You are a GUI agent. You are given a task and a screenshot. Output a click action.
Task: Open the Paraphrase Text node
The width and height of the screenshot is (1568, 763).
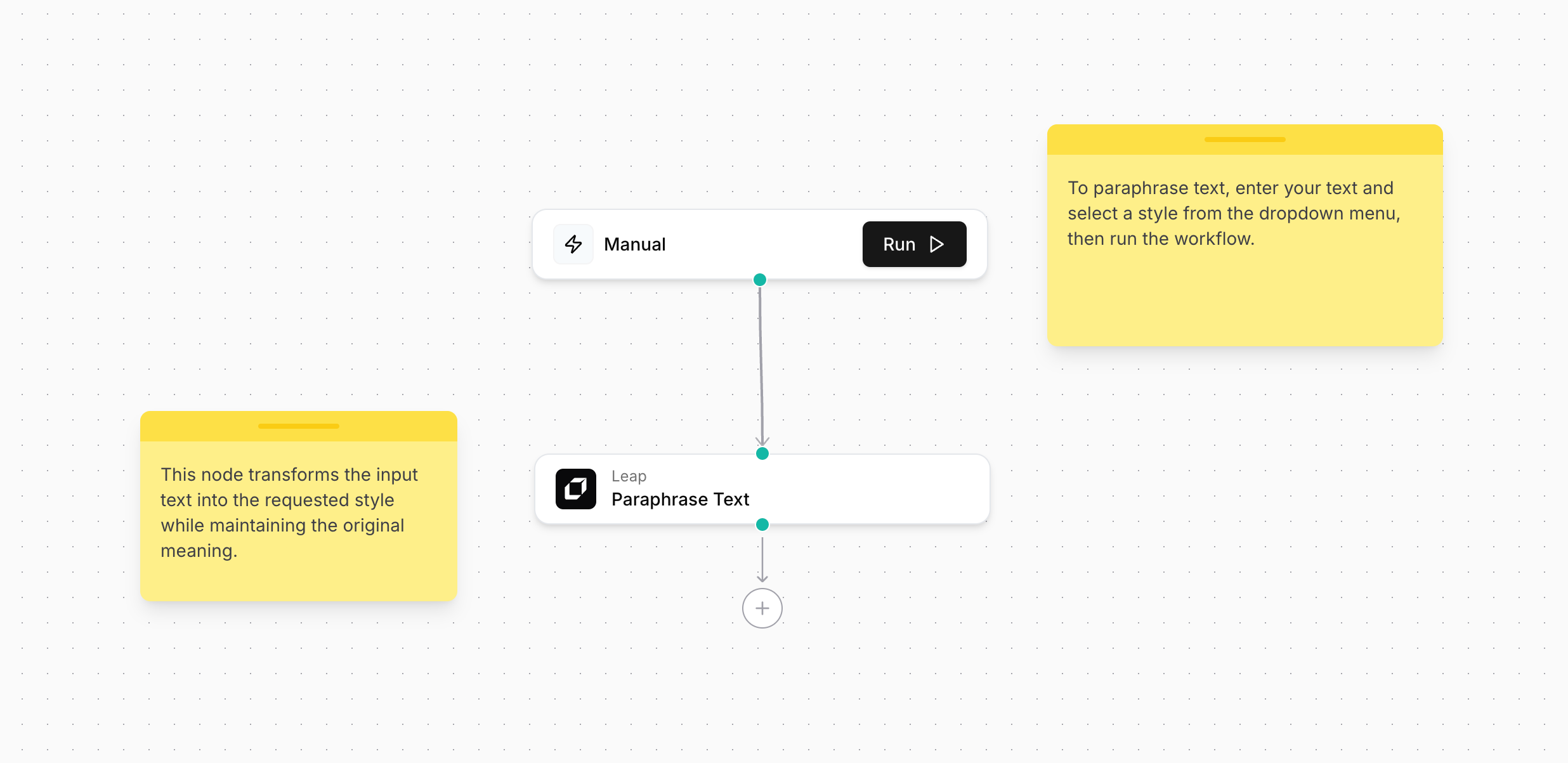pyautogui.click(x=680, y=500)
